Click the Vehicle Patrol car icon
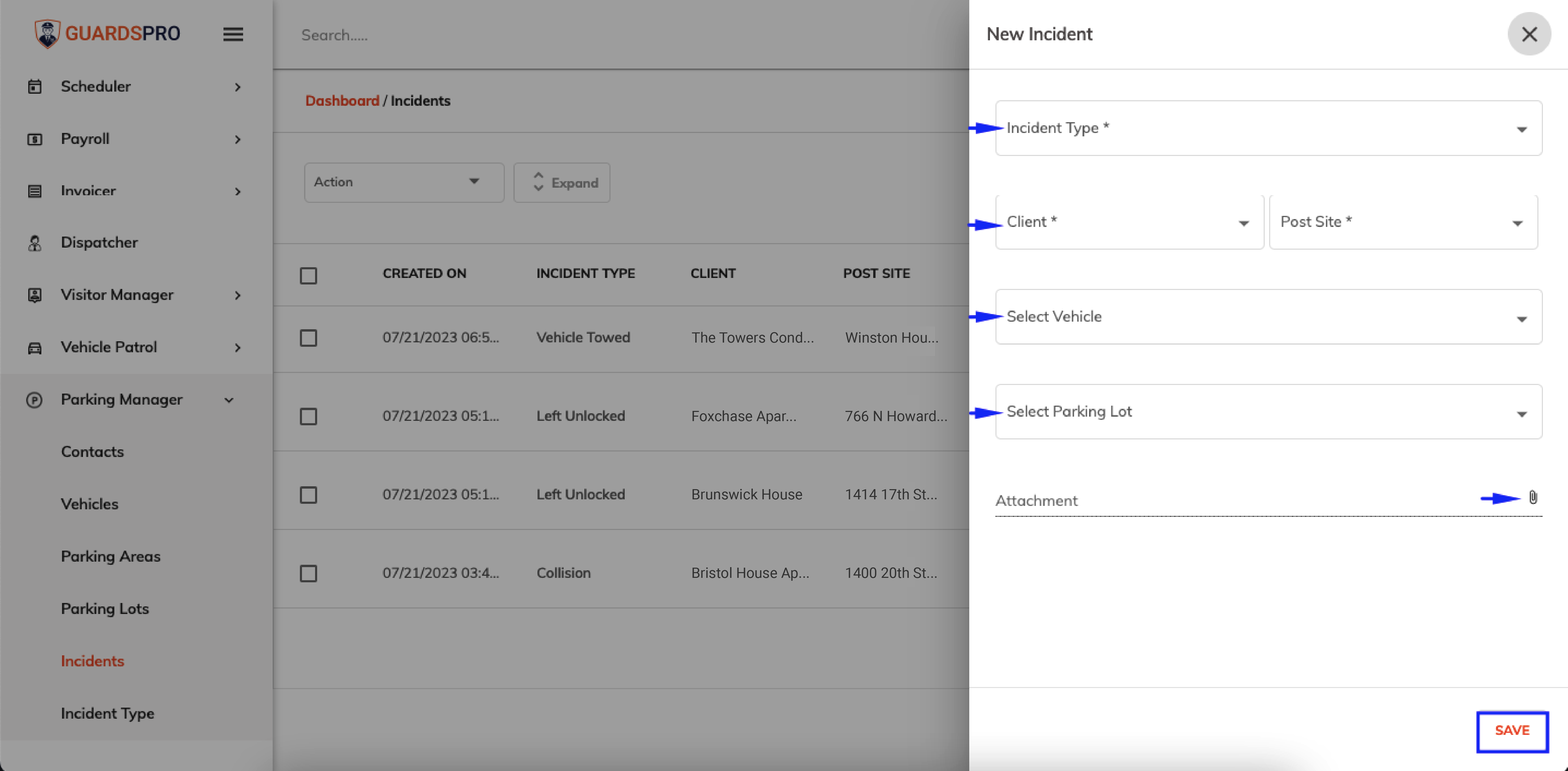1568x771 pixels. tap(35, 348)
